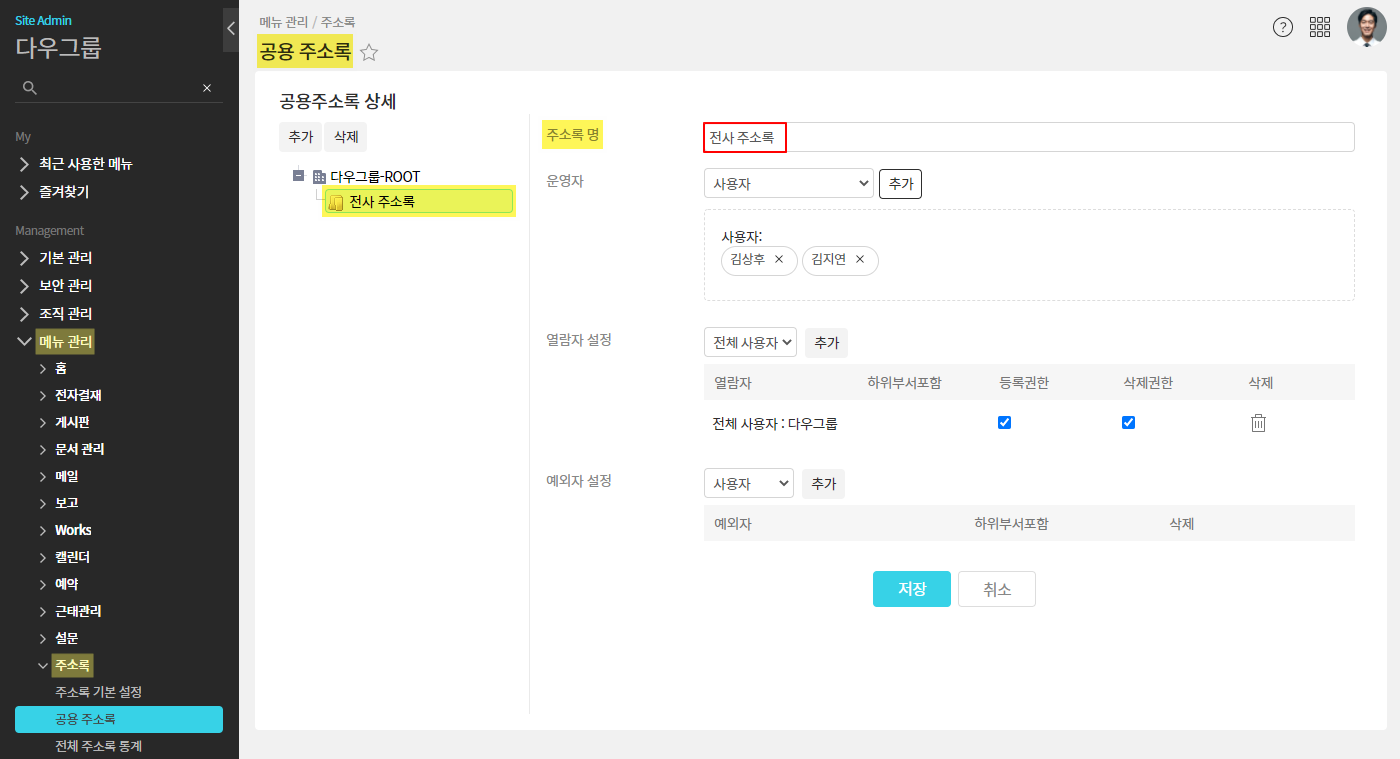
Task: Toggle the 삭제권한 checkbox
Action: point(1128,423)
